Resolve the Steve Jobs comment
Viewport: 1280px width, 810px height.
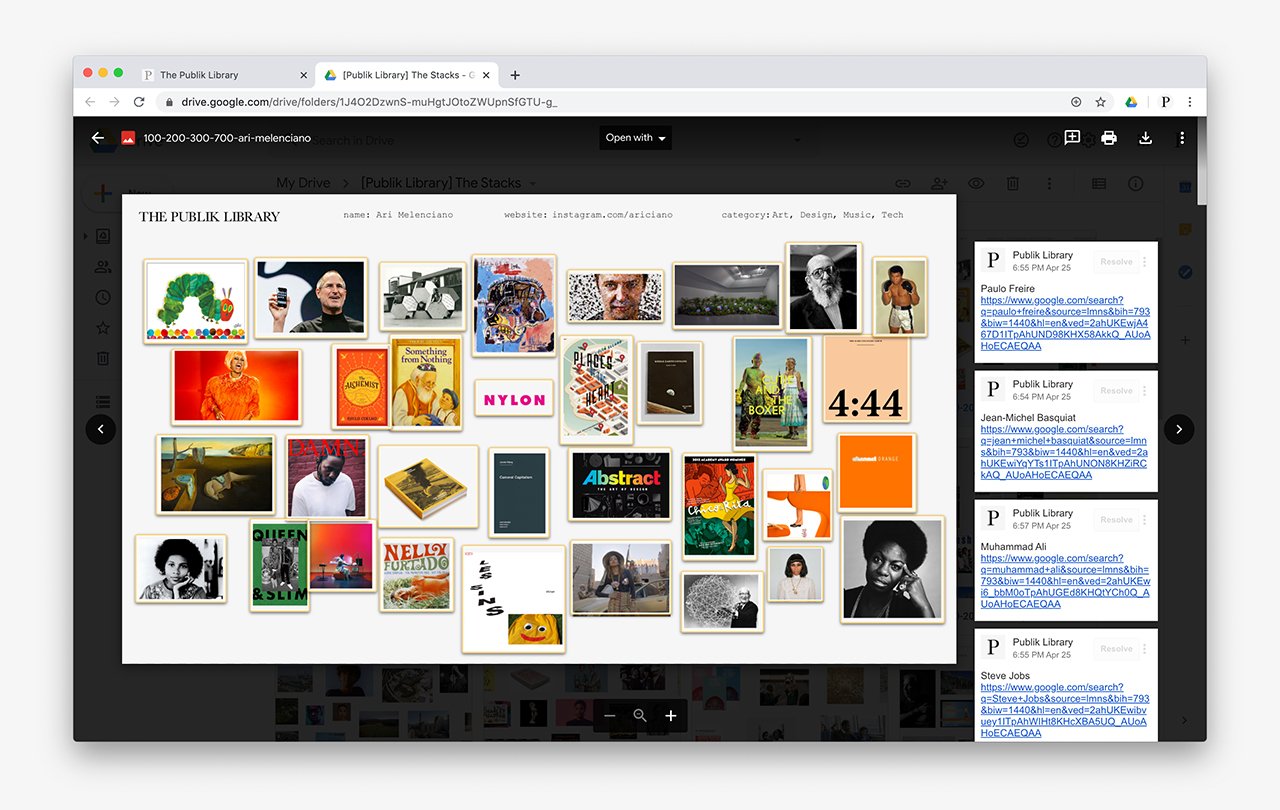click(x=1116, y=649)
